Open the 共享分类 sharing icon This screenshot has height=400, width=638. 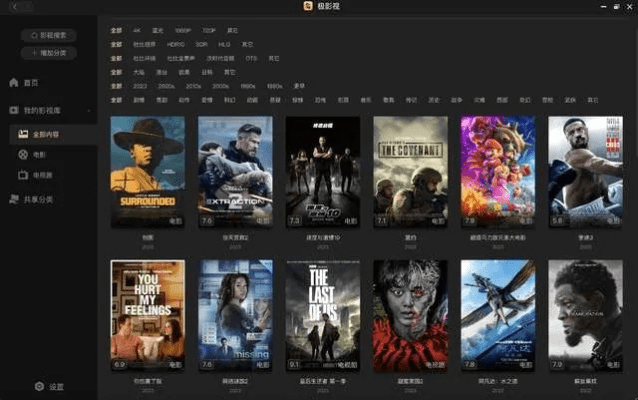tap(14, 199)
